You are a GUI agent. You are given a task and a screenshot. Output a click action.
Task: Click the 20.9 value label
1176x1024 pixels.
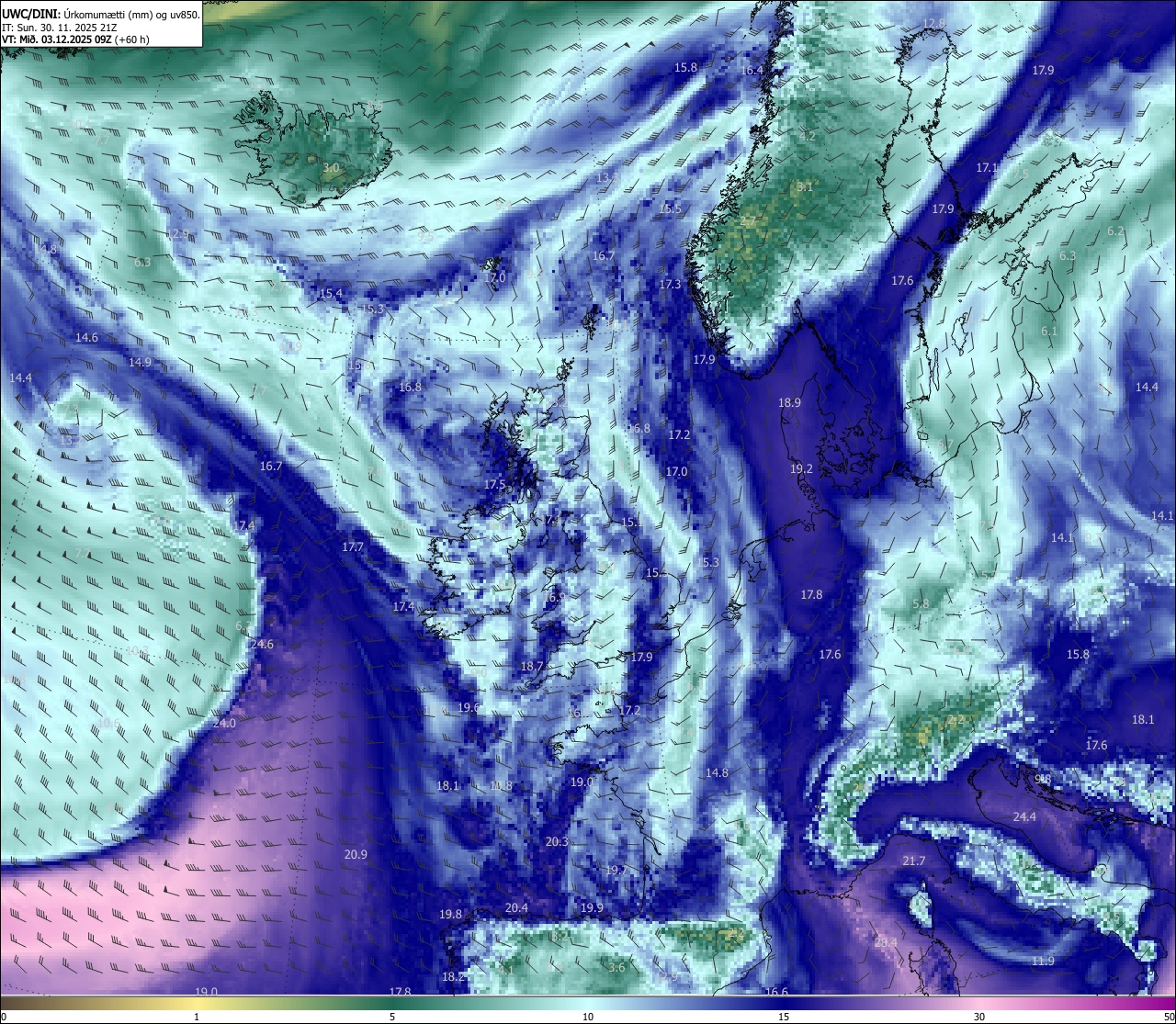pyautogui.click(x=356, y=855)
